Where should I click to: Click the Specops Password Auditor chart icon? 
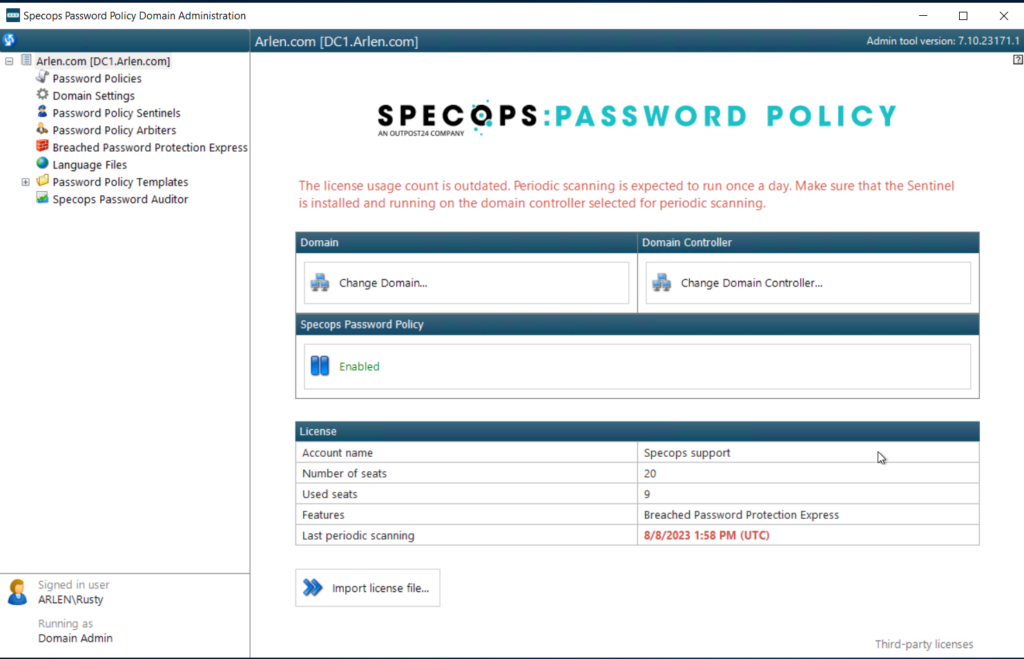click(x=42, y=198)
